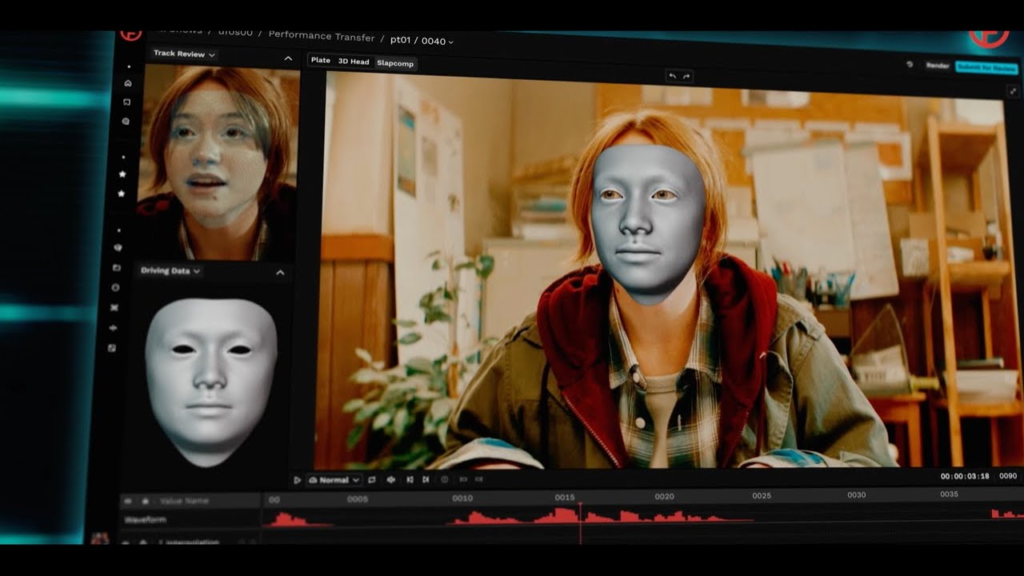Image resolution: width=1024 pixels, height=576 pixels.
Task: Expand viewer to fullscreen
Action: coord(1012,91)
